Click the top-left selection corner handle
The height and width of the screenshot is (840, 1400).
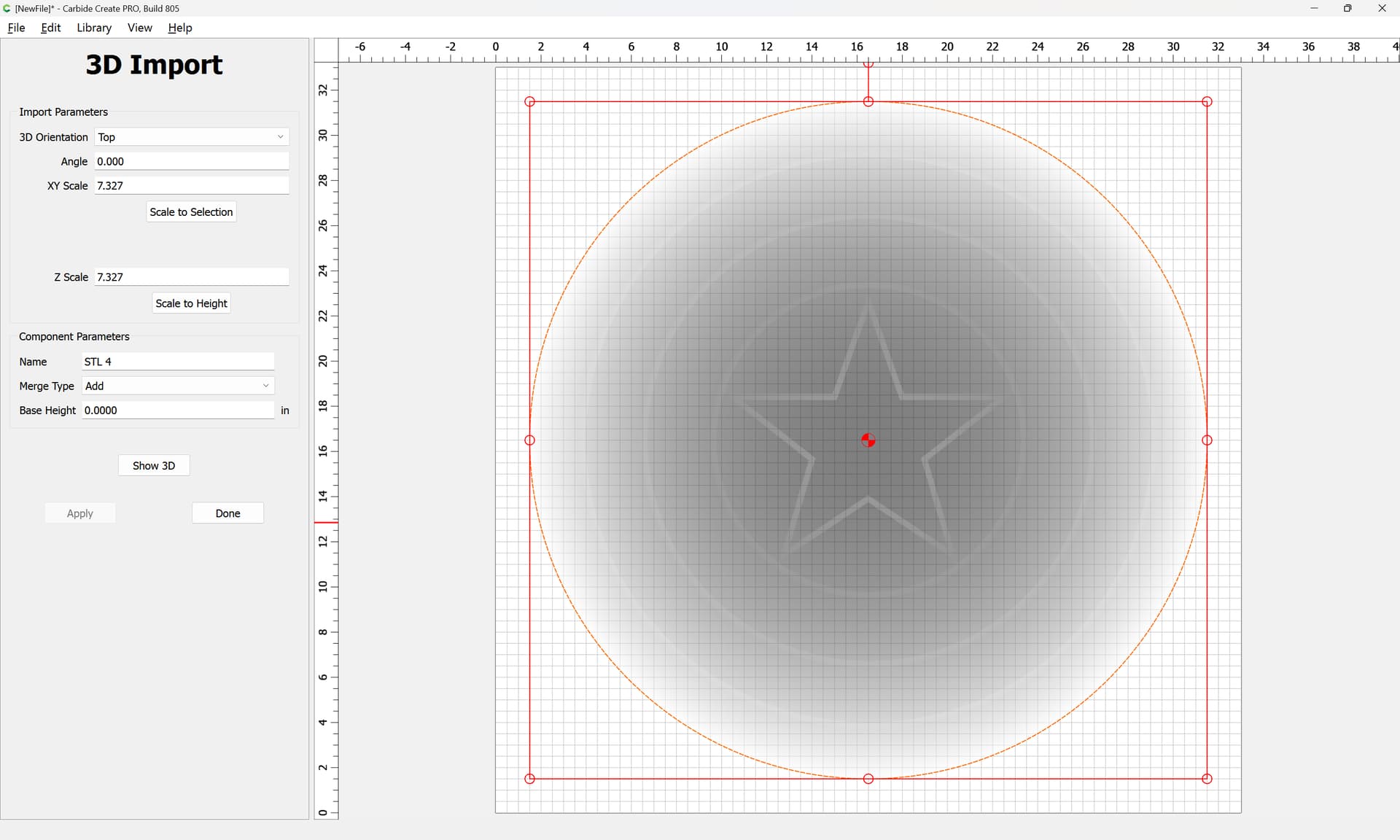point(530,102)
